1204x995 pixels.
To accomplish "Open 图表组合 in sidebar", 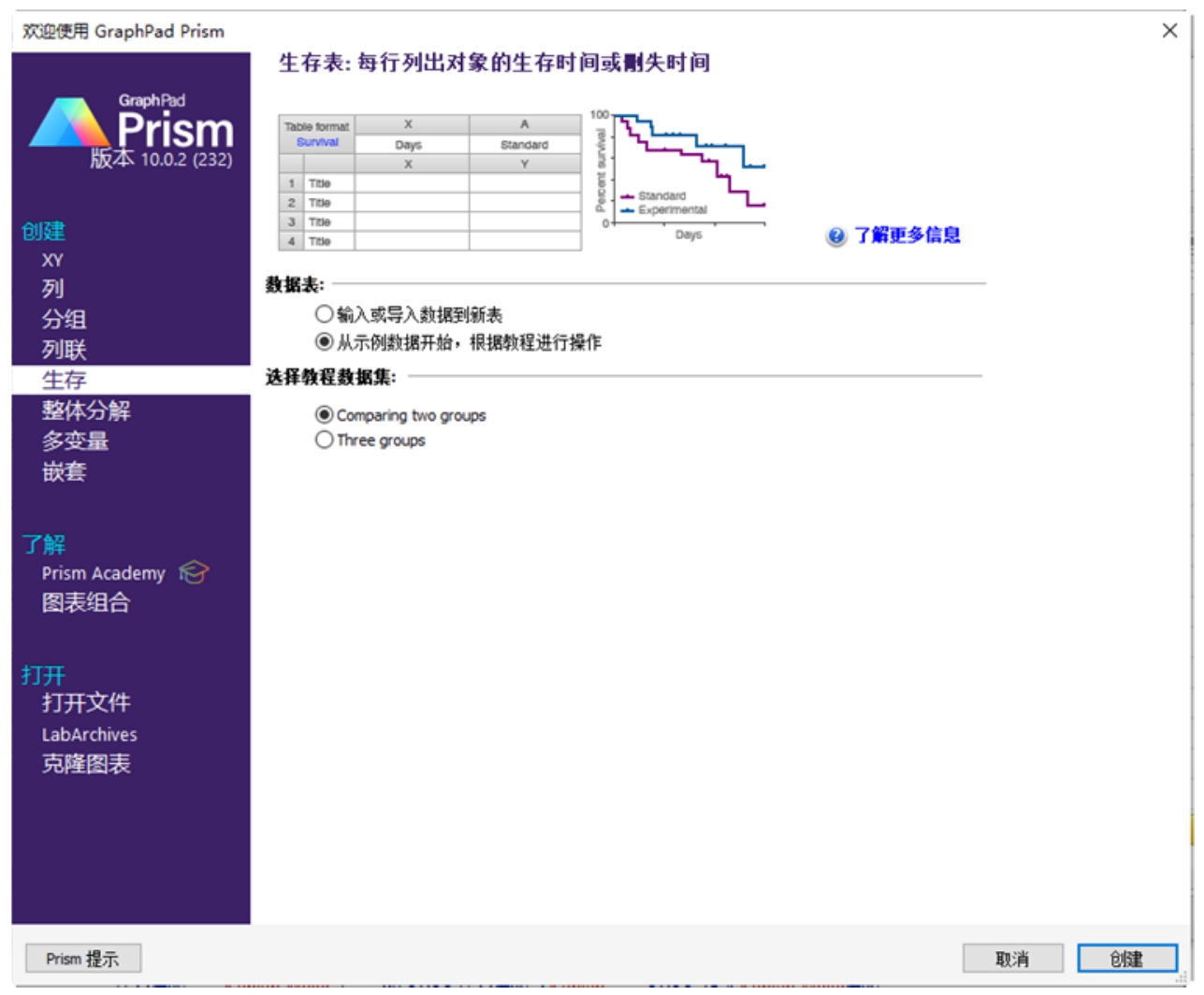I will [86, 602].
